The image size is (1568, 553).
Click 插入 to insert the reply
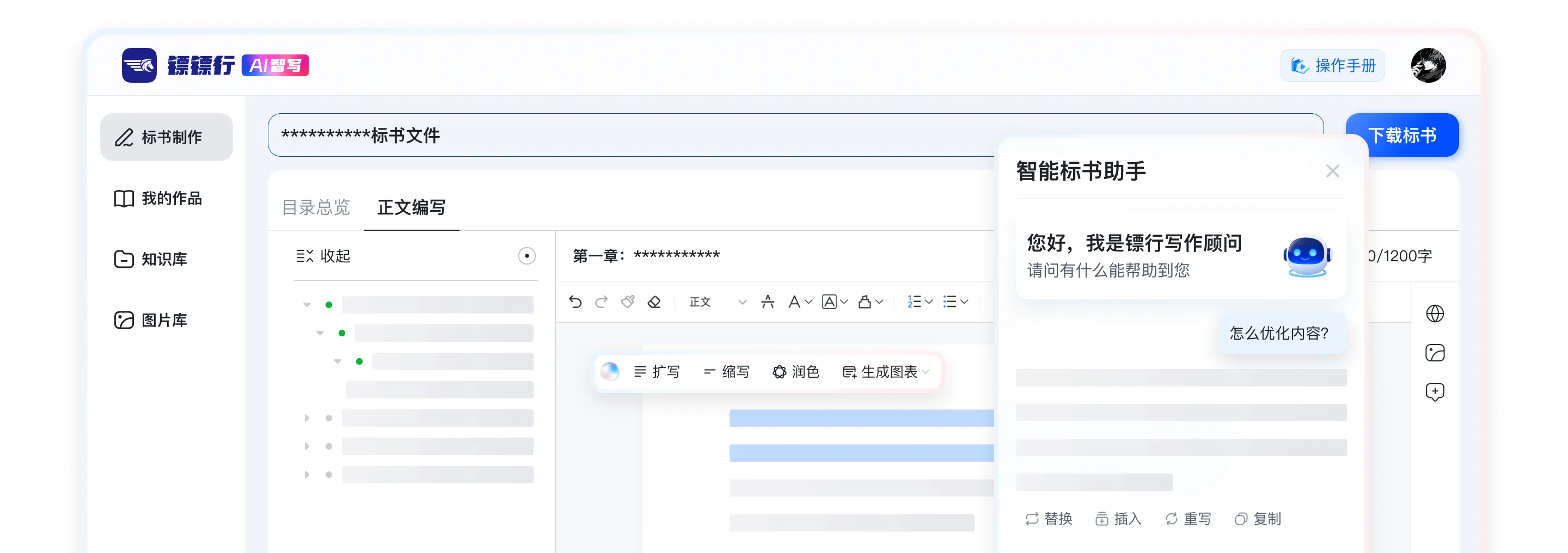pyautogui.click(x=1118, y=518)
